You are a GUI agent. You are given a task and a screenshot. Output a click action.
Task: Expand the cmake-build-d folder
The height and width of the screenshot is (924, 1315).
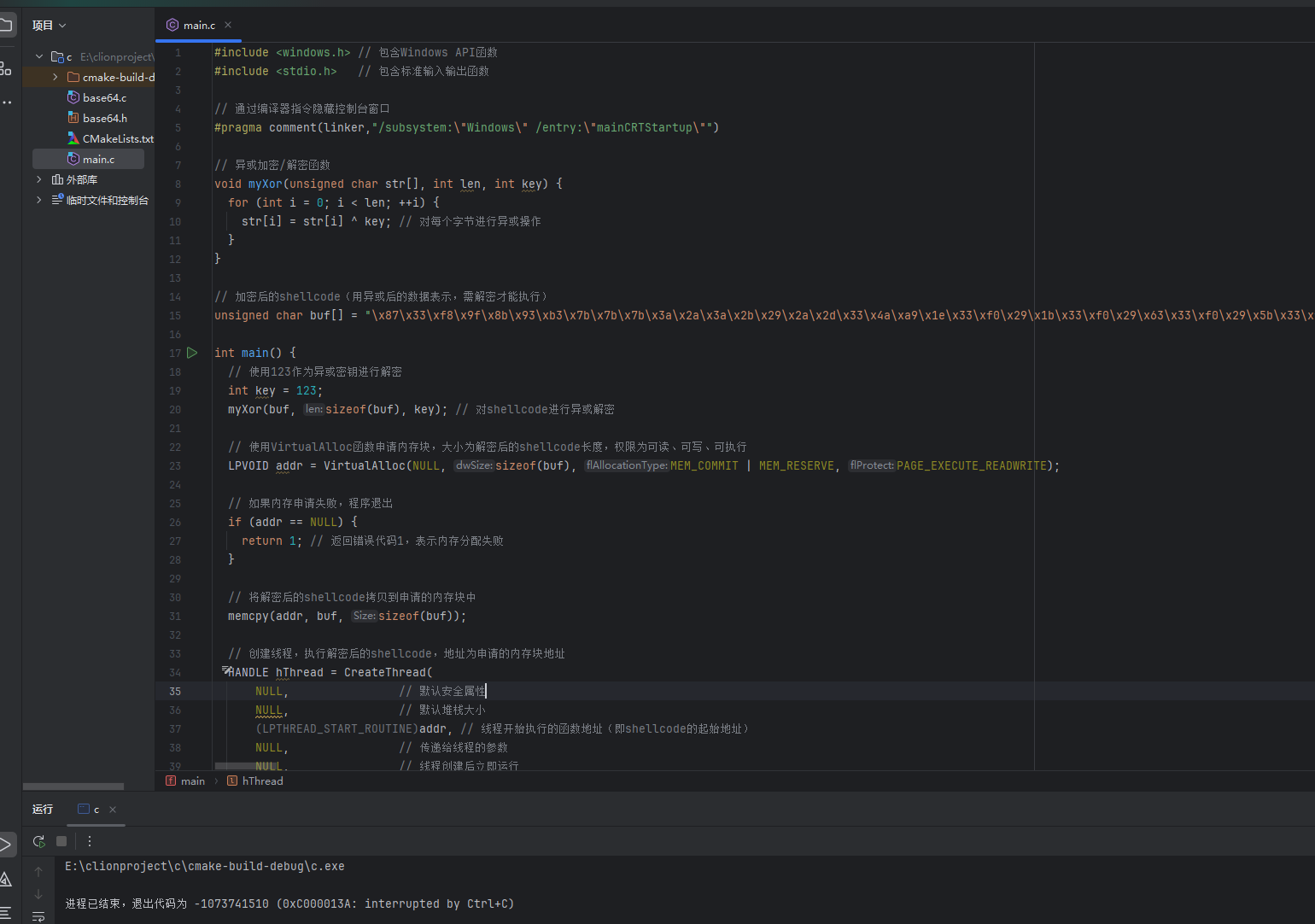click(56, 77)
